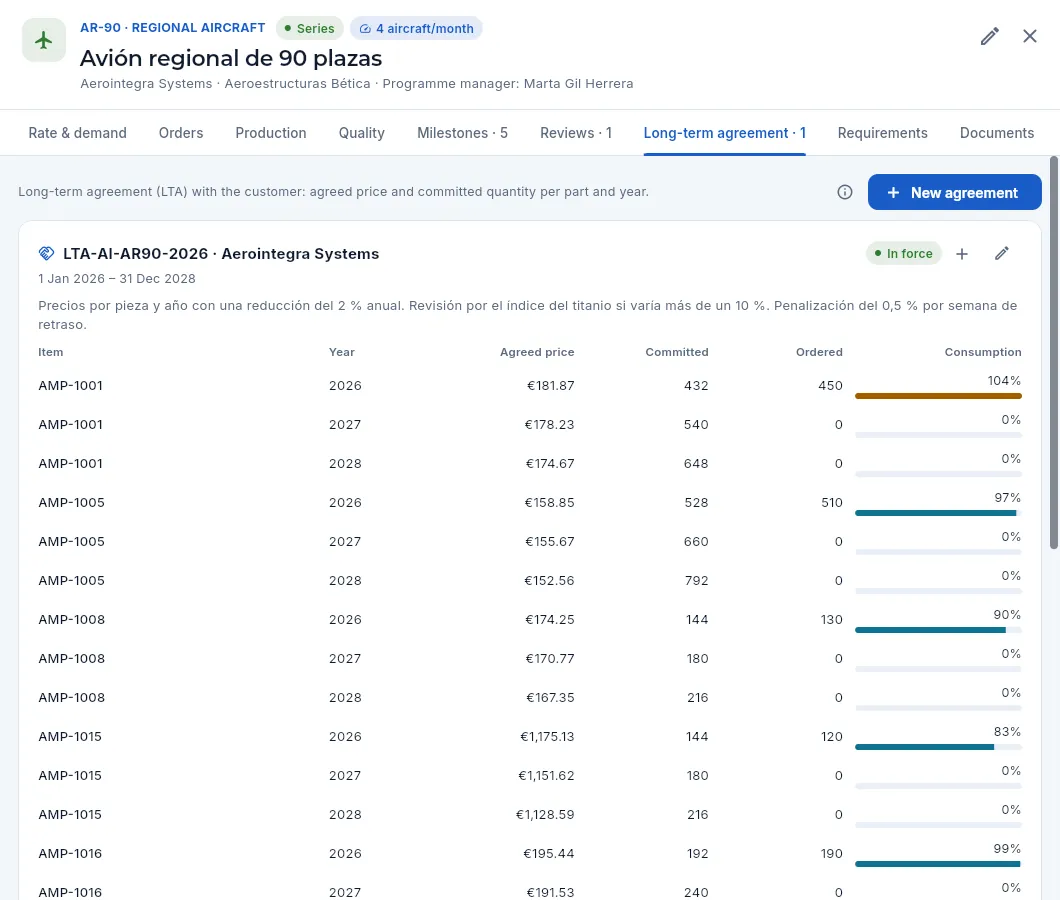The height and width of the screenshot is (900, 1060).
Task: Click the In force status badge
Action: [x=904, y=254]
